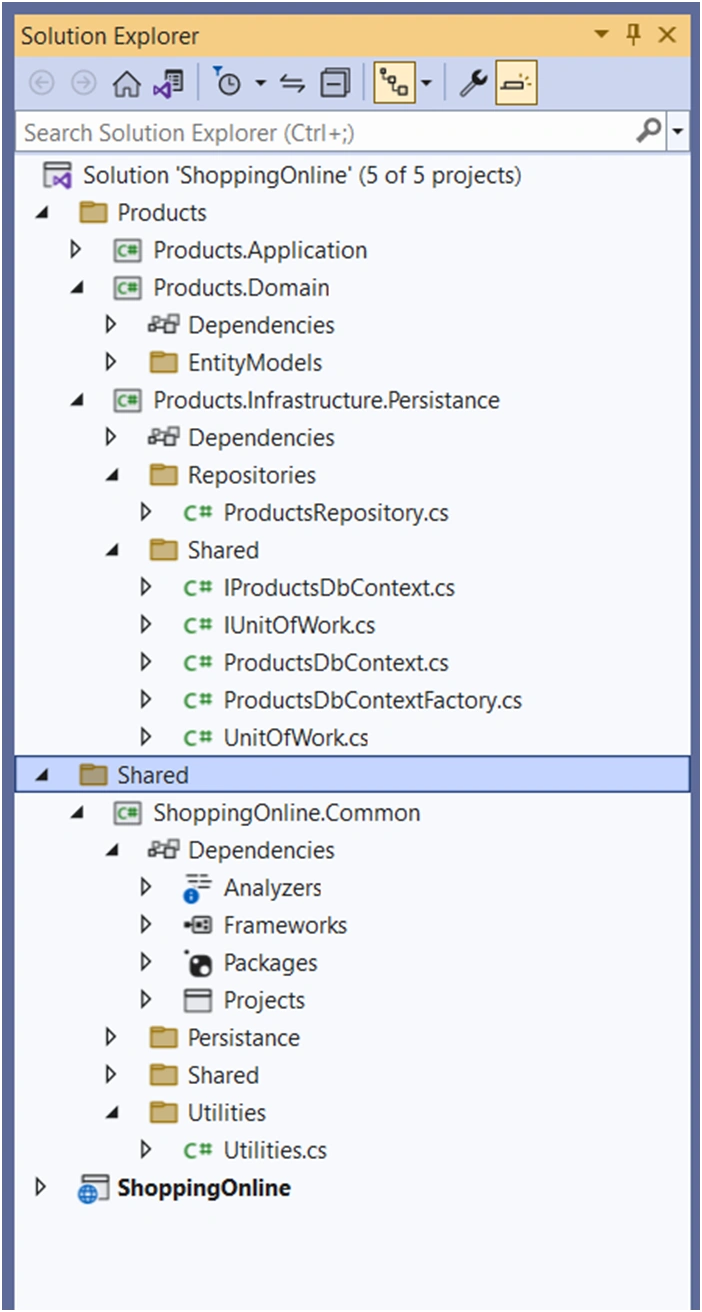Open the search options dropdown arrow
Viewport: 702px width, 1312px height.
(679, 131)
